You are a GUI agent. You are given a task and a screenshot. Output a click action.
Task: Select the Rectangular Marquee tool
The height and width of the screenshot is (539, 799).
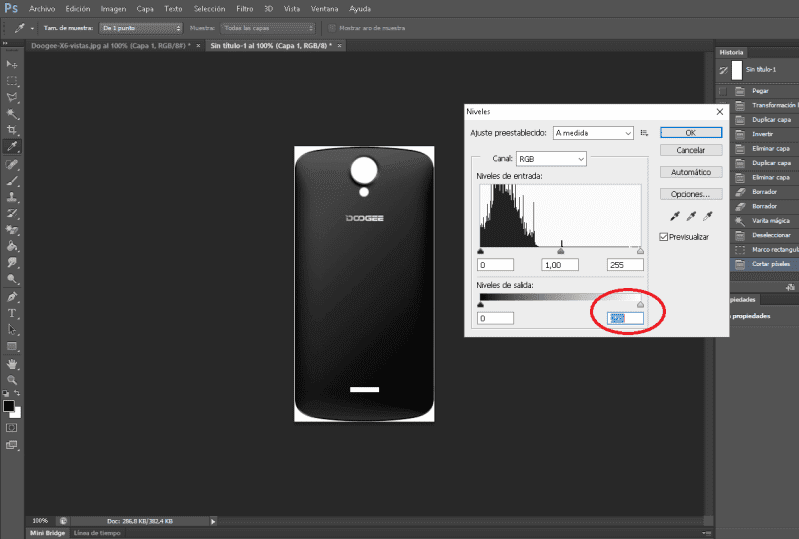click(x=12, y=81)
